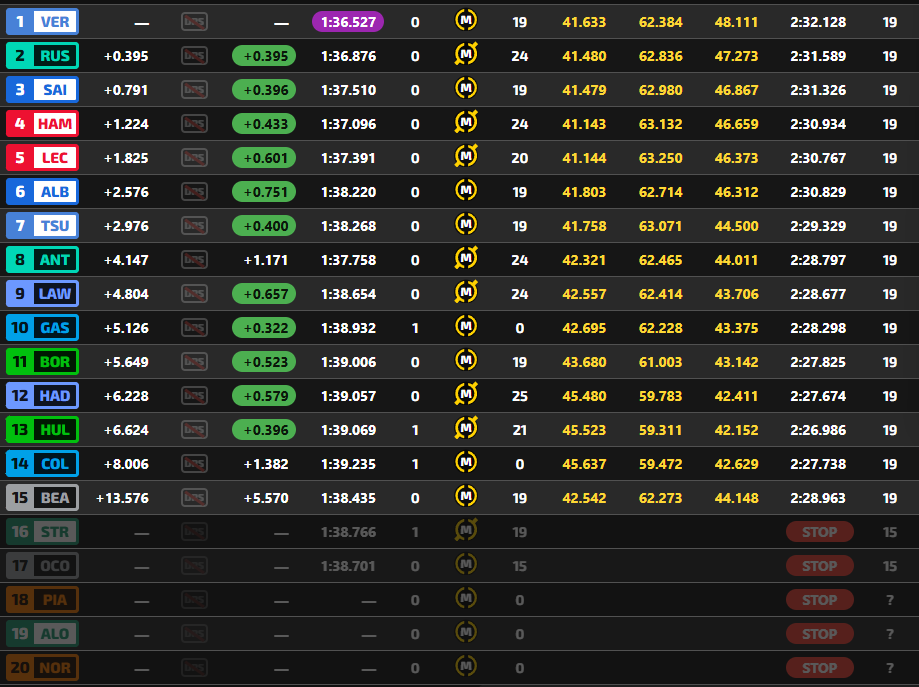This screenshot has width=919, height=687.
Task: Click the STOP badge in NOR row
Action: 819,668
